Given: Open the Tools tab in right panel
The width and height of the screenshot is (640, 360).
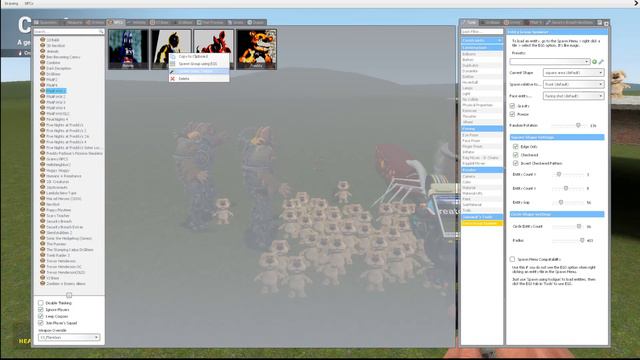Looking at the screenshot, I should click(469, 22).
